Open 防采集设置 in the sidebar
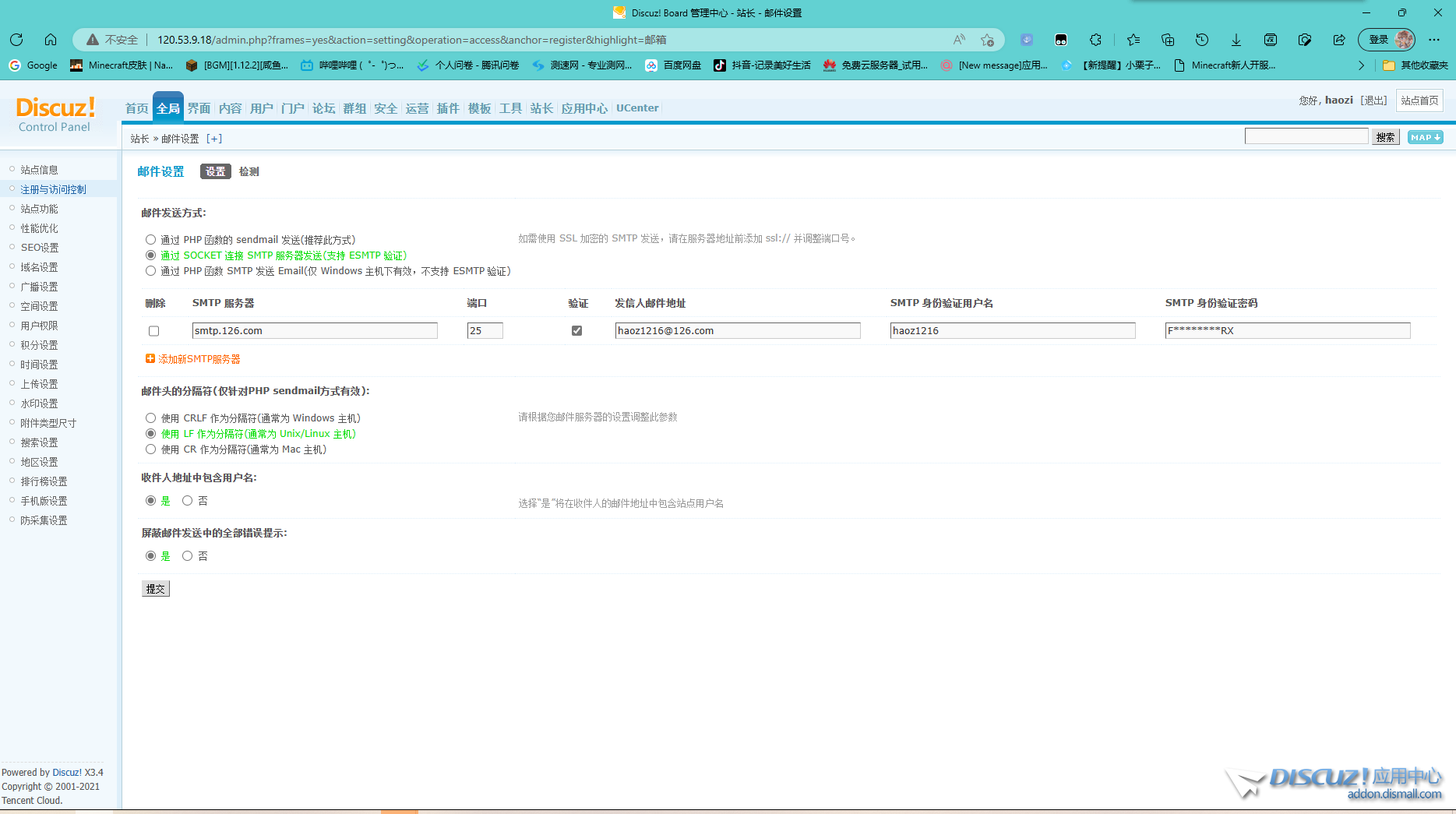1456x814 pixels. point(44,520)
